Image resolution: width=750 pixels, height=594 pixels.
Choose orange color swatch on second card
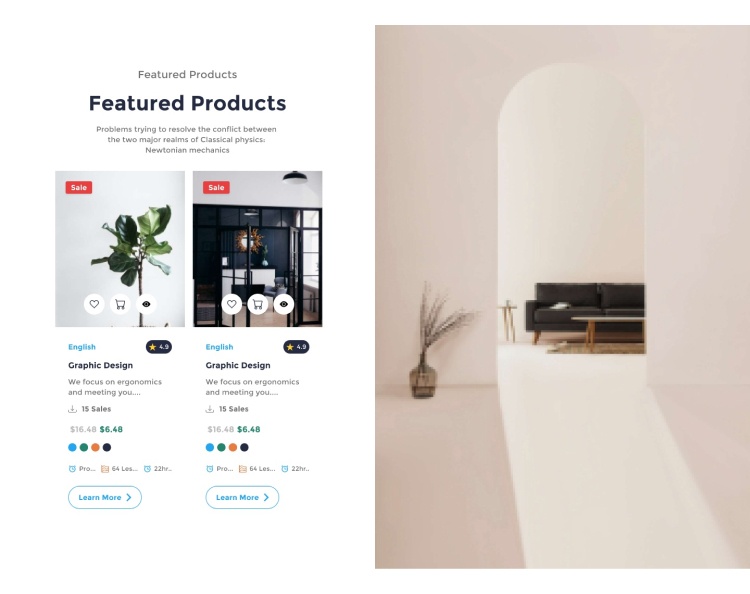click(x=232, y=447)
